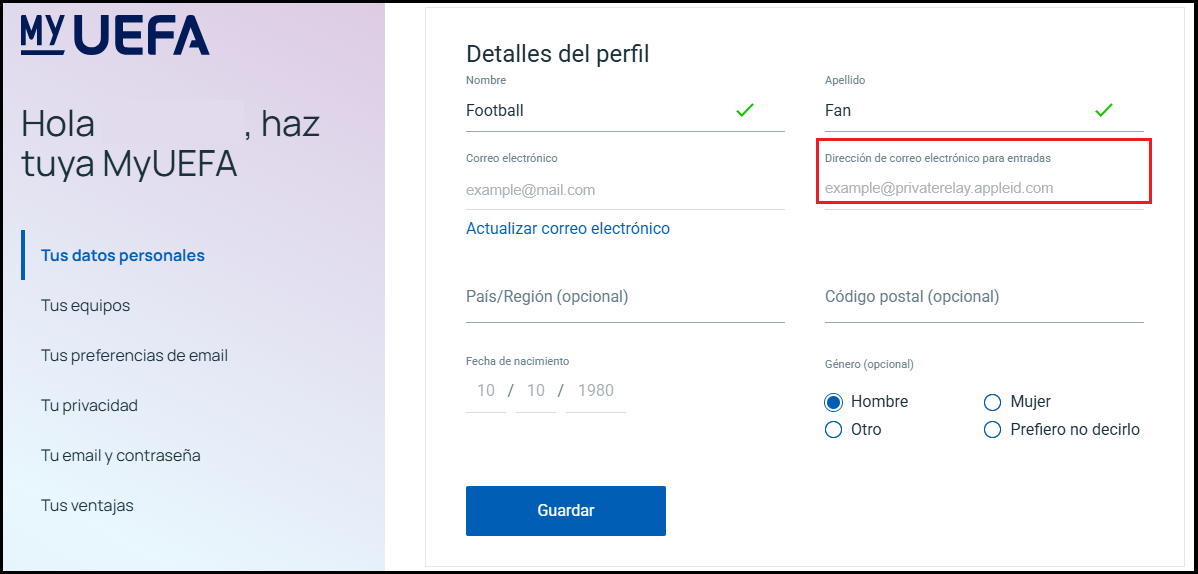
Task: Choose the Otro gender option
Action: point(834,430)
